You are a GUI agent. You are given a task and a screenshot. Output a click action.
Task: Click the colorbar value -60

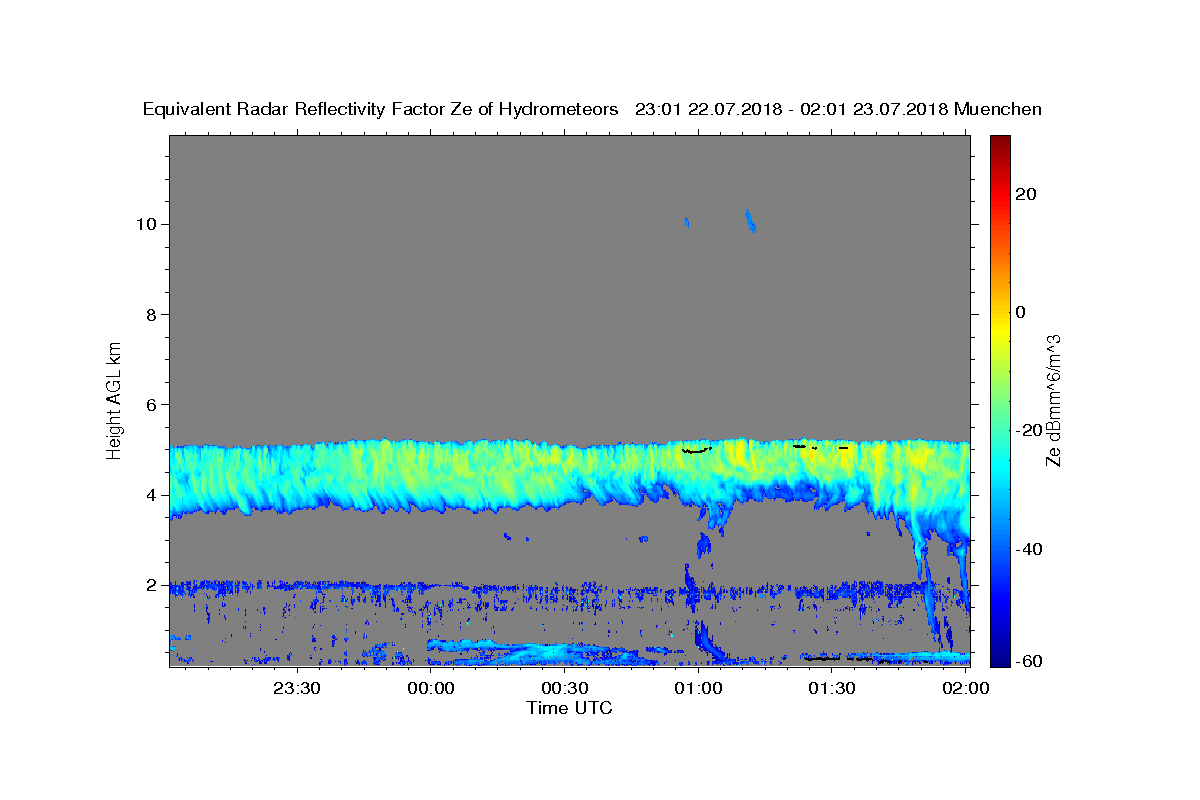1029,662
